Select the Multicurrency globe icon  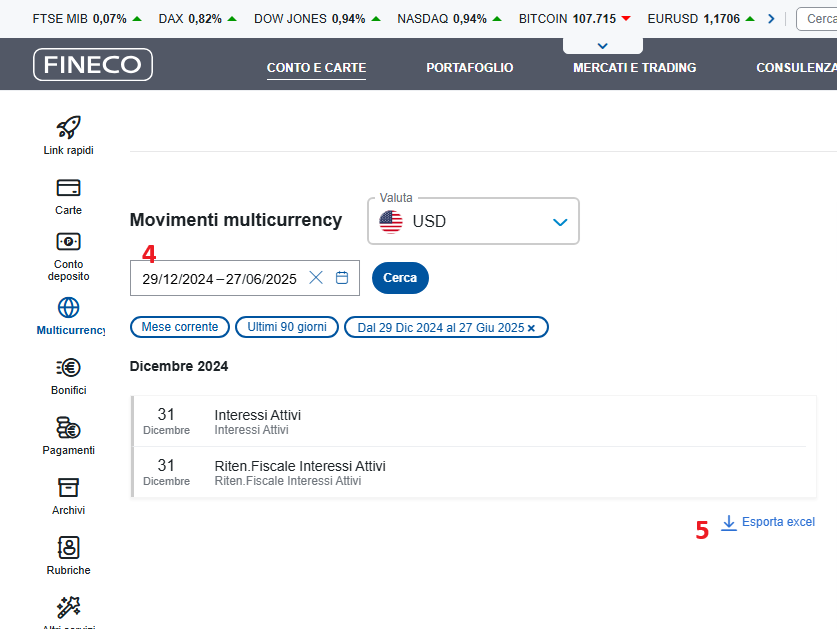pyautogui.click(x=68, y=308)
